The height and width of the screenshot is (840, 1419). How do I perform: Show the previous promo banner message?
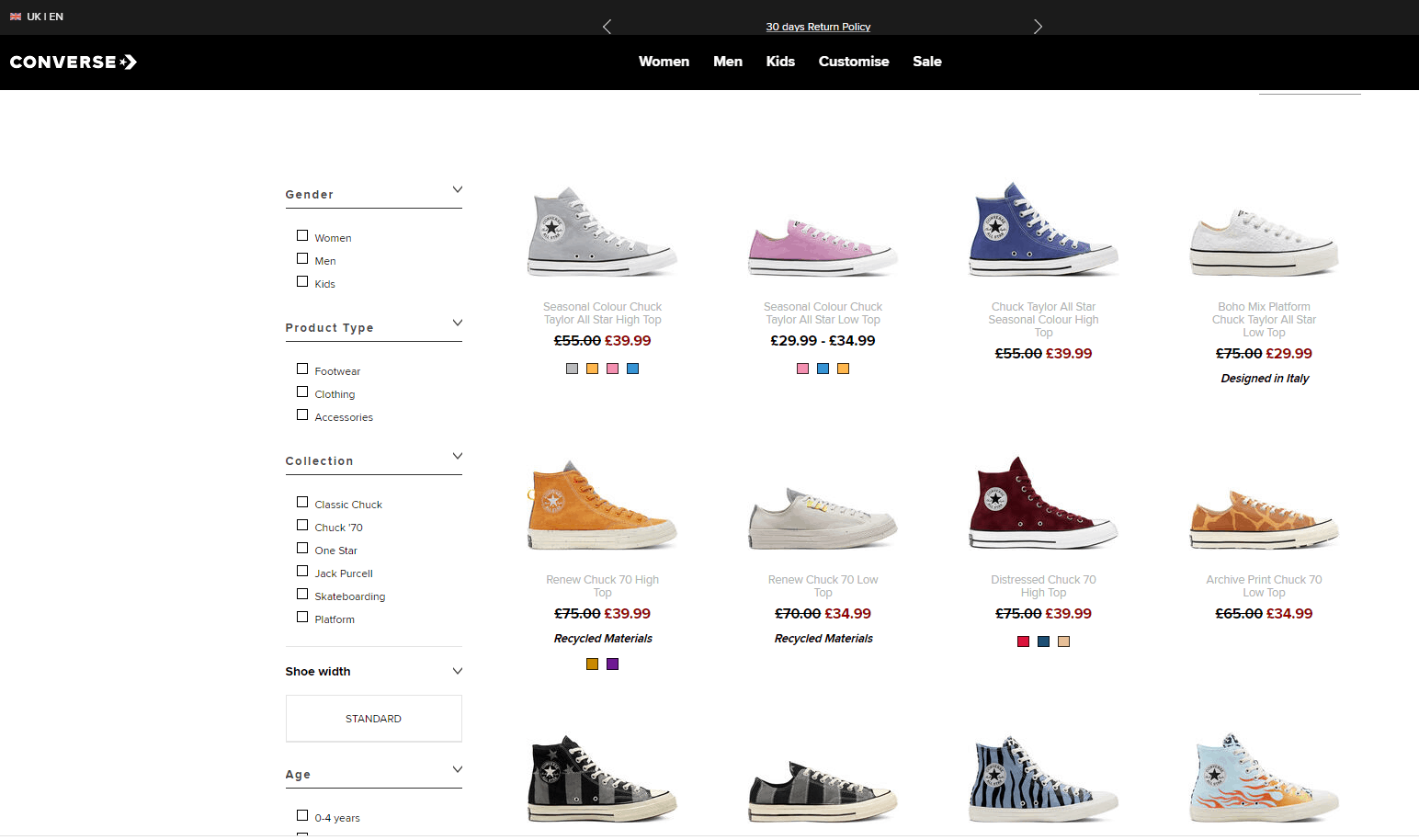[607, 27]
